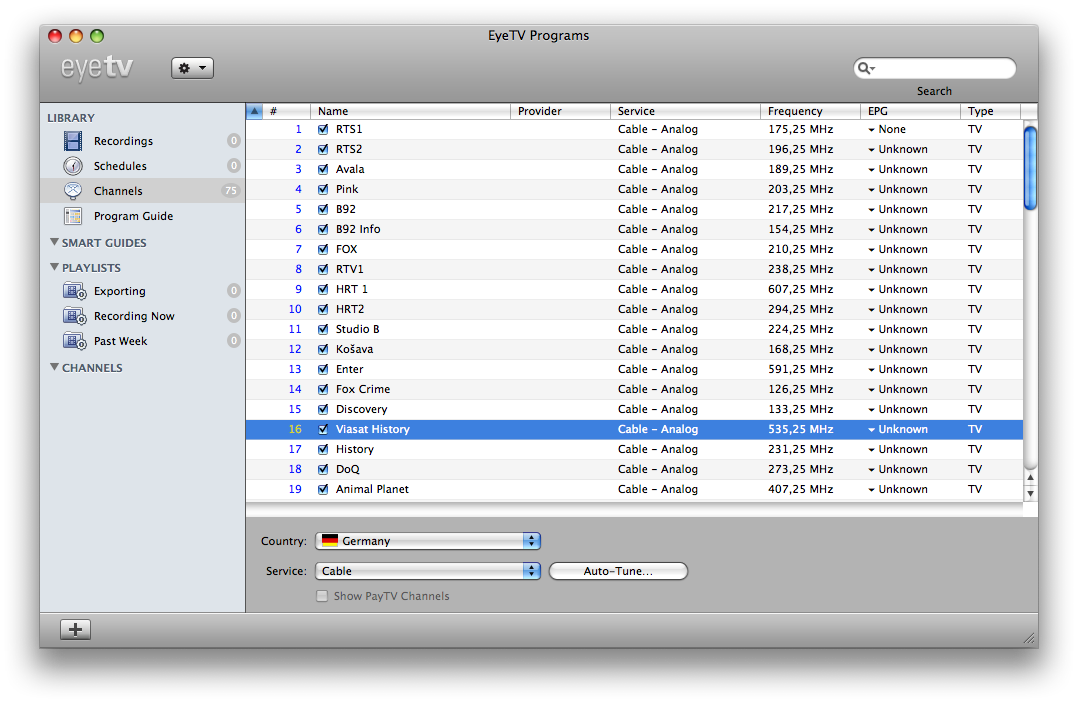Click channel number 13 for Enter
The width and height of the screenshot is (1078, 703).
(x=295, y=369)
